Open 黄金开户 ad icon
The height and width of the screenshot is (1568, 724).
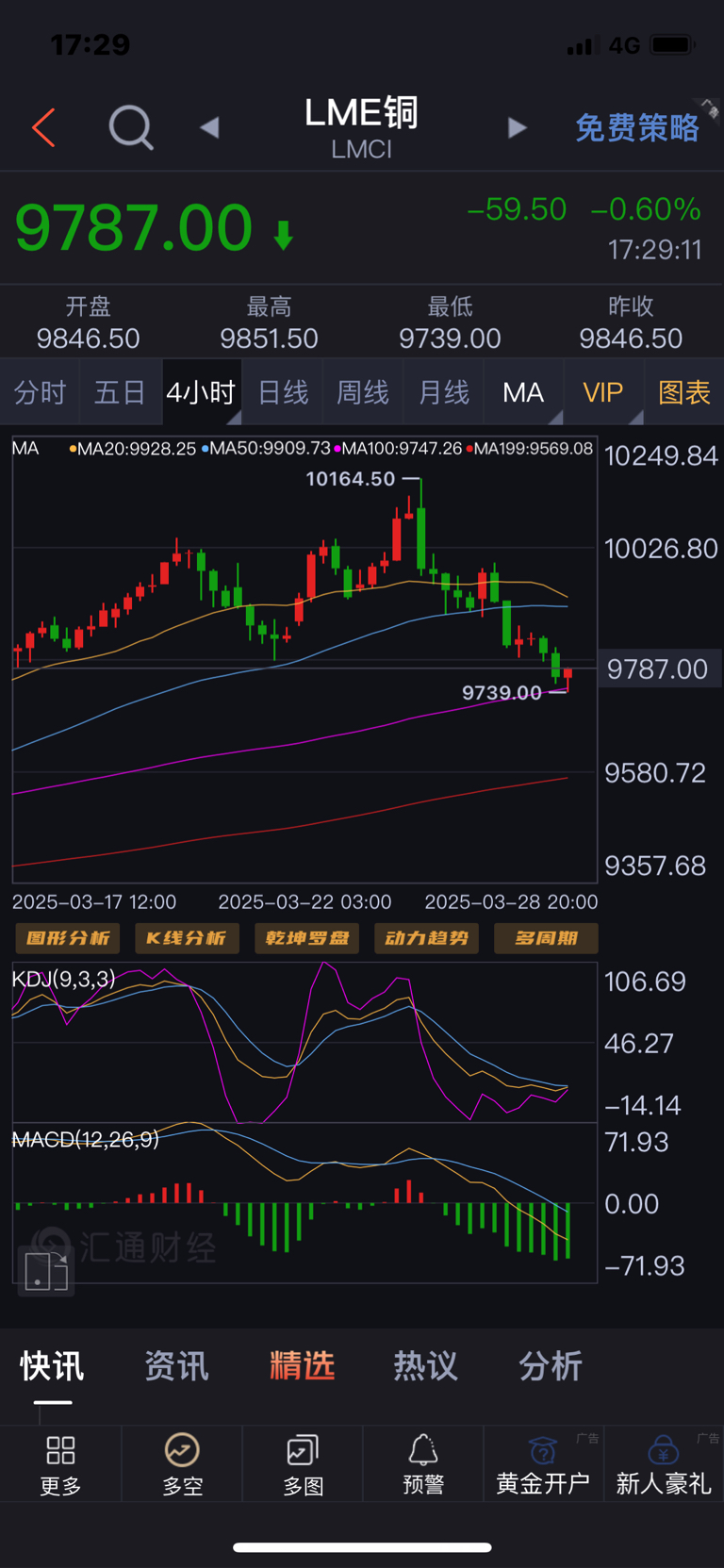[x=543, y=1450]
